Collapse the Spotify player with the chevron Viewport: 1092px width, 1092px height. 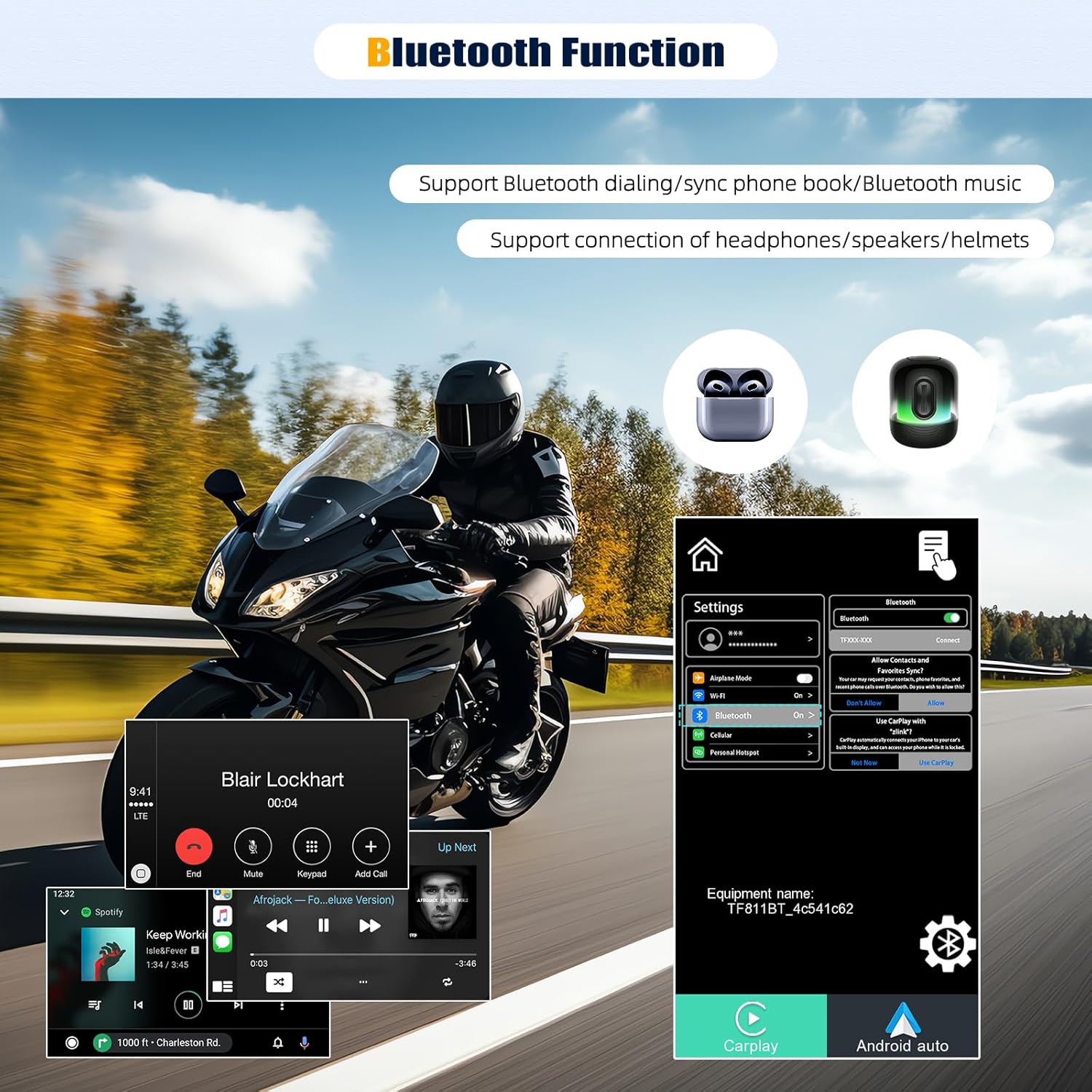point(64,912)
